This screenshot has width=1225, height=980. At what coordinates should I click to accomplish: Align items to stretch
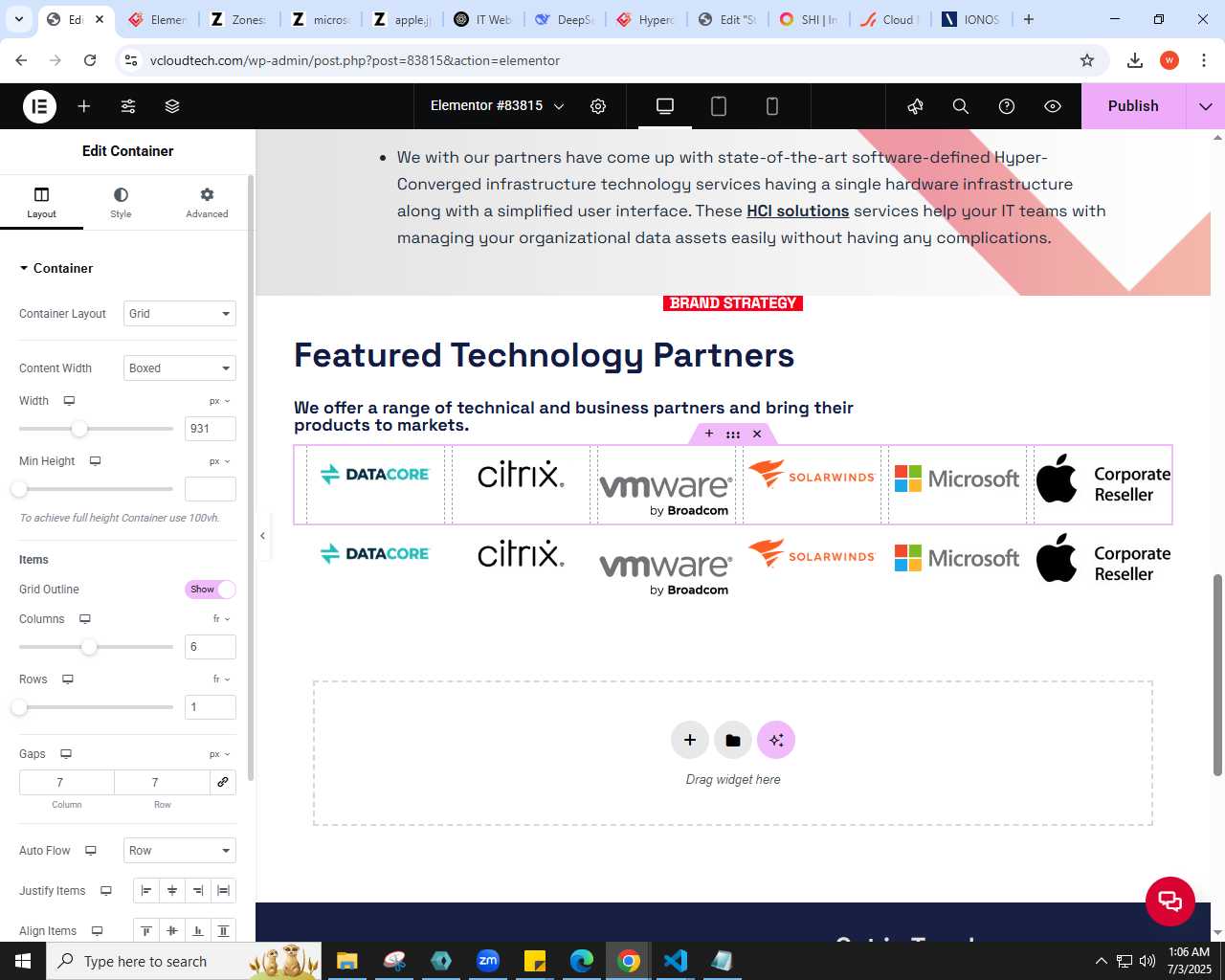[x=223, y=931]
